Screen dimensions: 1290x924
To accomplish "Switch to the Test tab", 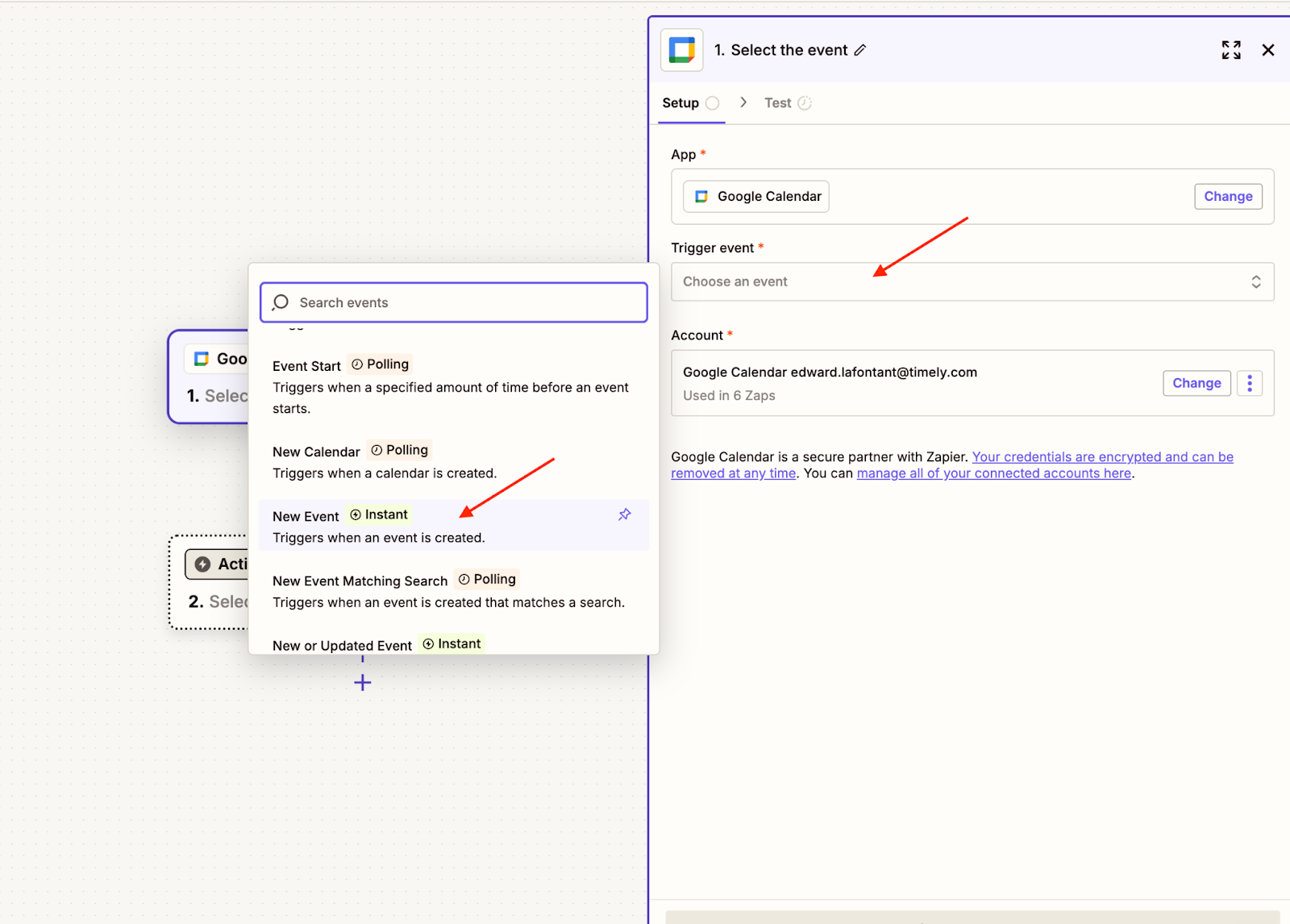I will (778, 103).
